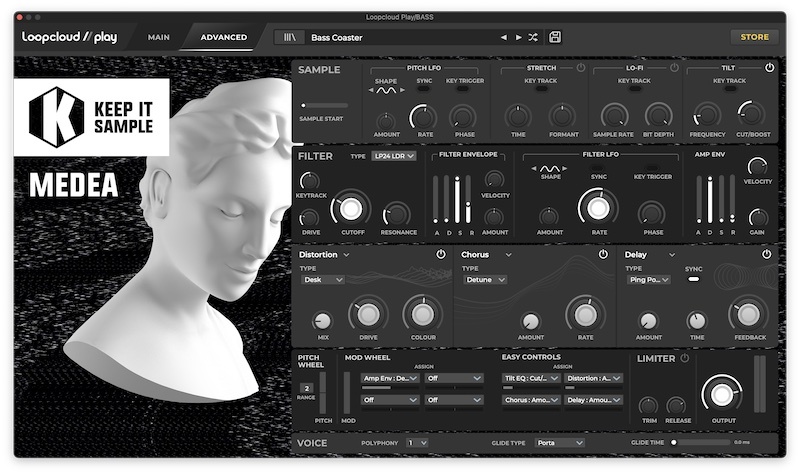This screenshot has height=474, width=800.
Task: Go to the previous preset arrow
Action: click(x=504, y=38)
